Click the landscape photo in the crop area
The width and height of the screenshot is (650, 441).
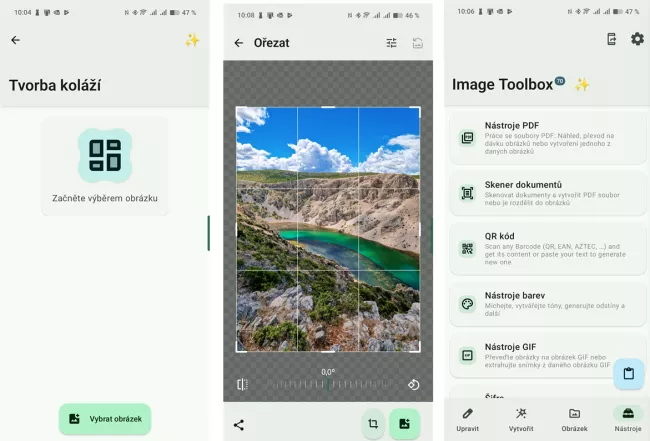click(x=328, y=229)
